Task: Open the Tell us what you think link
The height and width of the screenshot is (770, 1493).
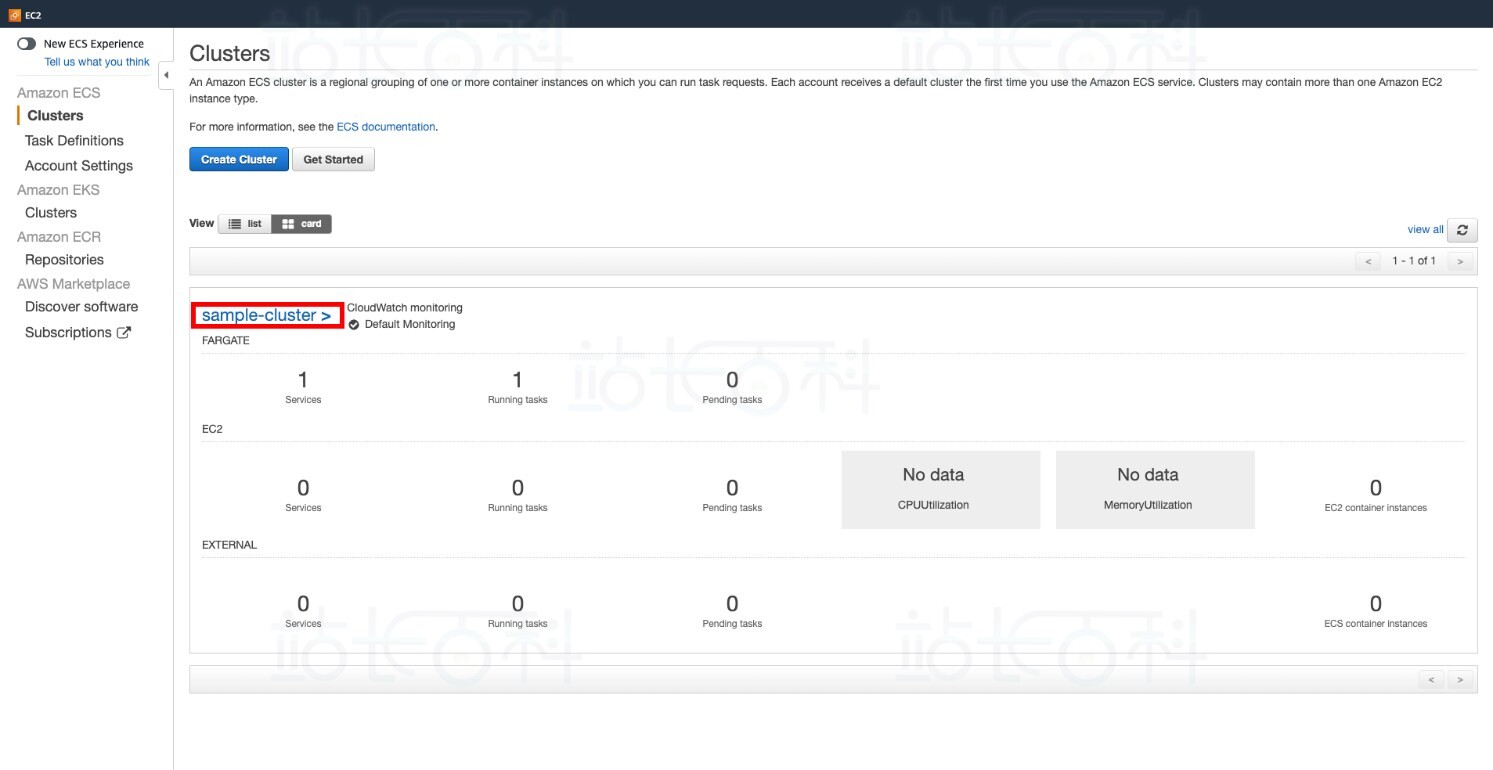Action: (97, 62)
